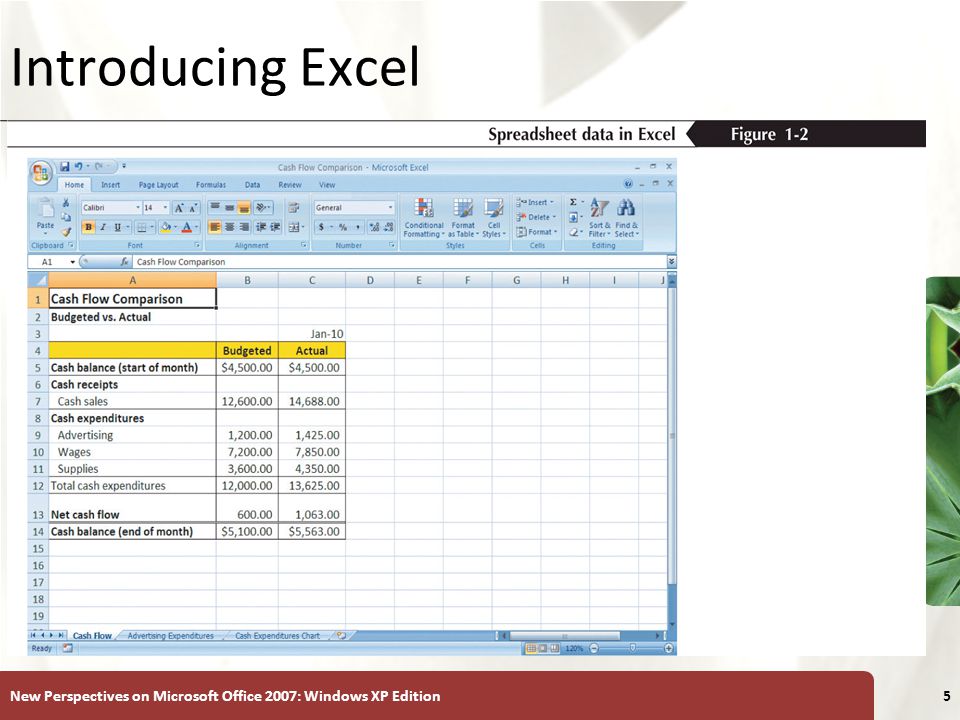Increase font size with Grow Font
Viewport: 960px width, 720px height.
(x=179, y=208)
